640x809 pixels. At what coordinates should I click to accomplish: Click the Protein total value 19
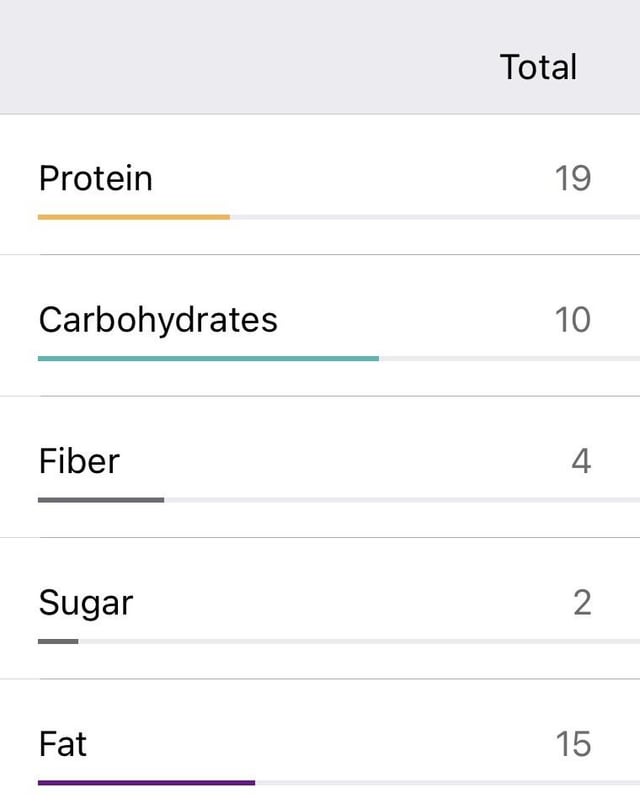point(573,179)
